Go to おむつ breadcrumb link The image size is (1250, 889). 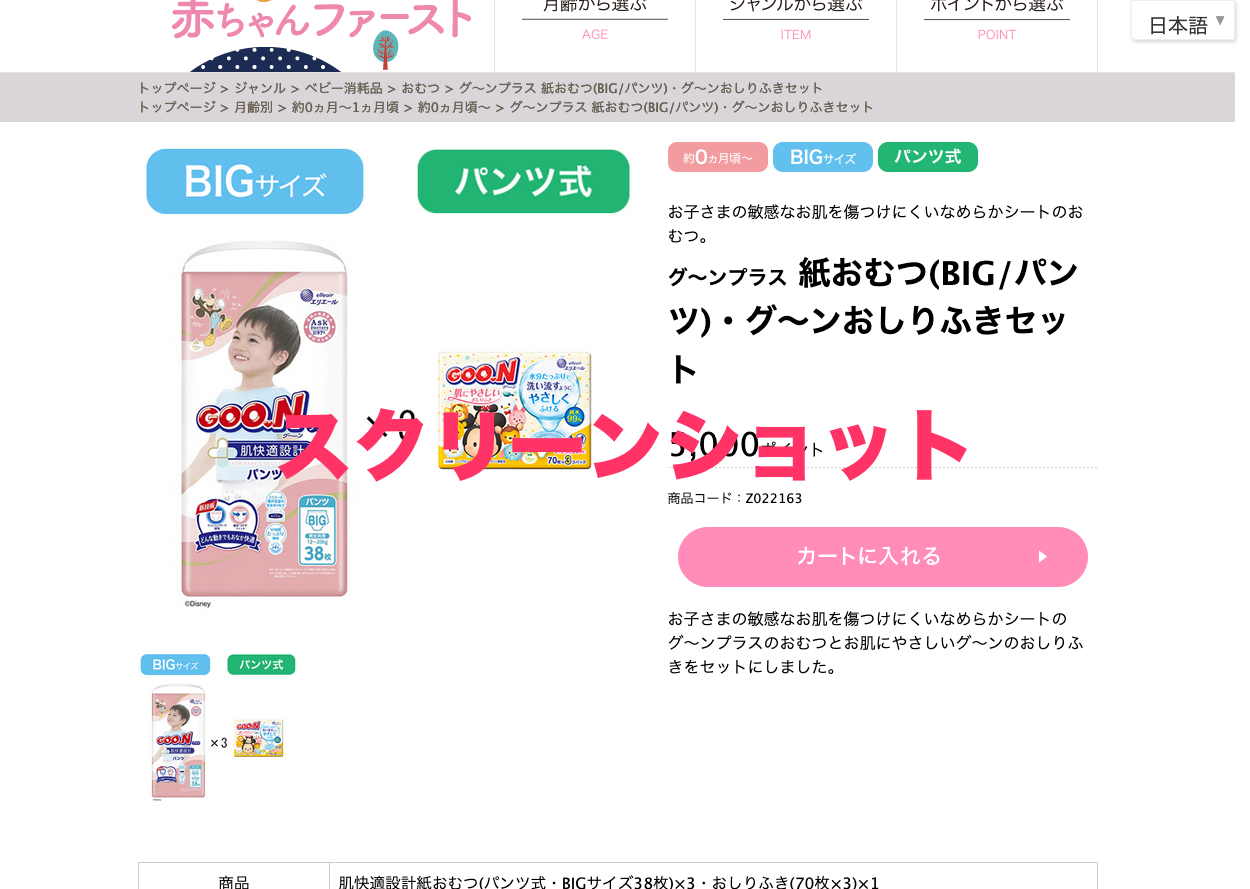(x=421, y=88)
